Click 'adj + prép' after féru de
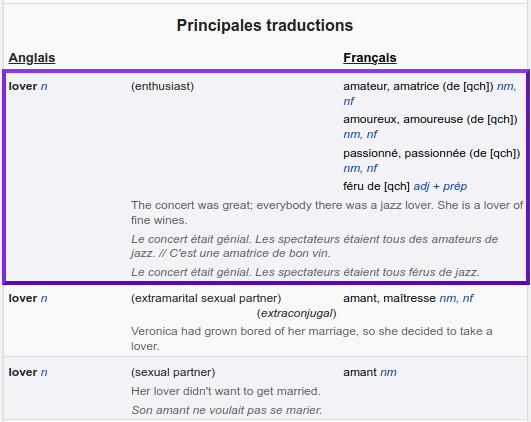The width and height of the screenshot is (531, 422). [440, 186]
